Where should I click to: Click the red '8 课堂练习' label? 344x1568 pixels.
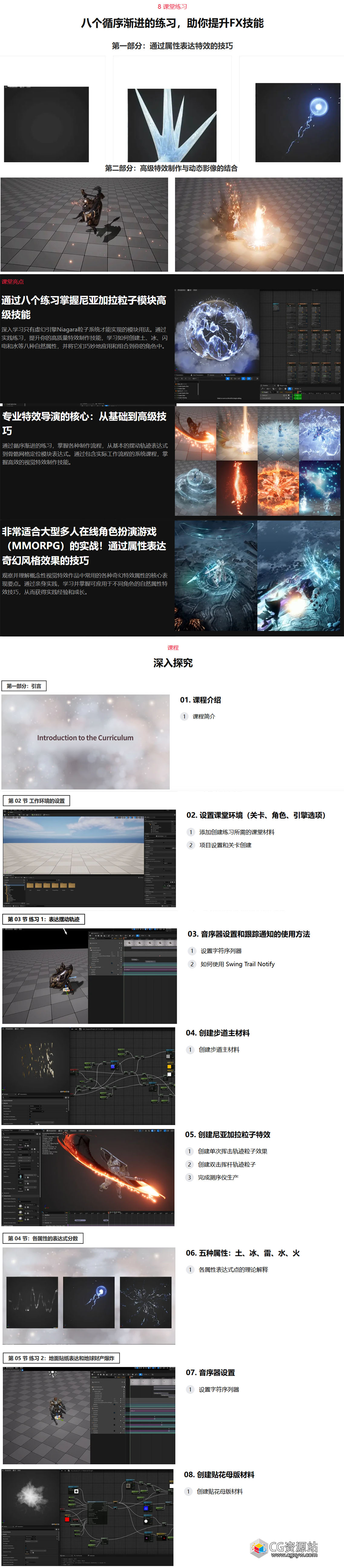click(x=172, y=7)
